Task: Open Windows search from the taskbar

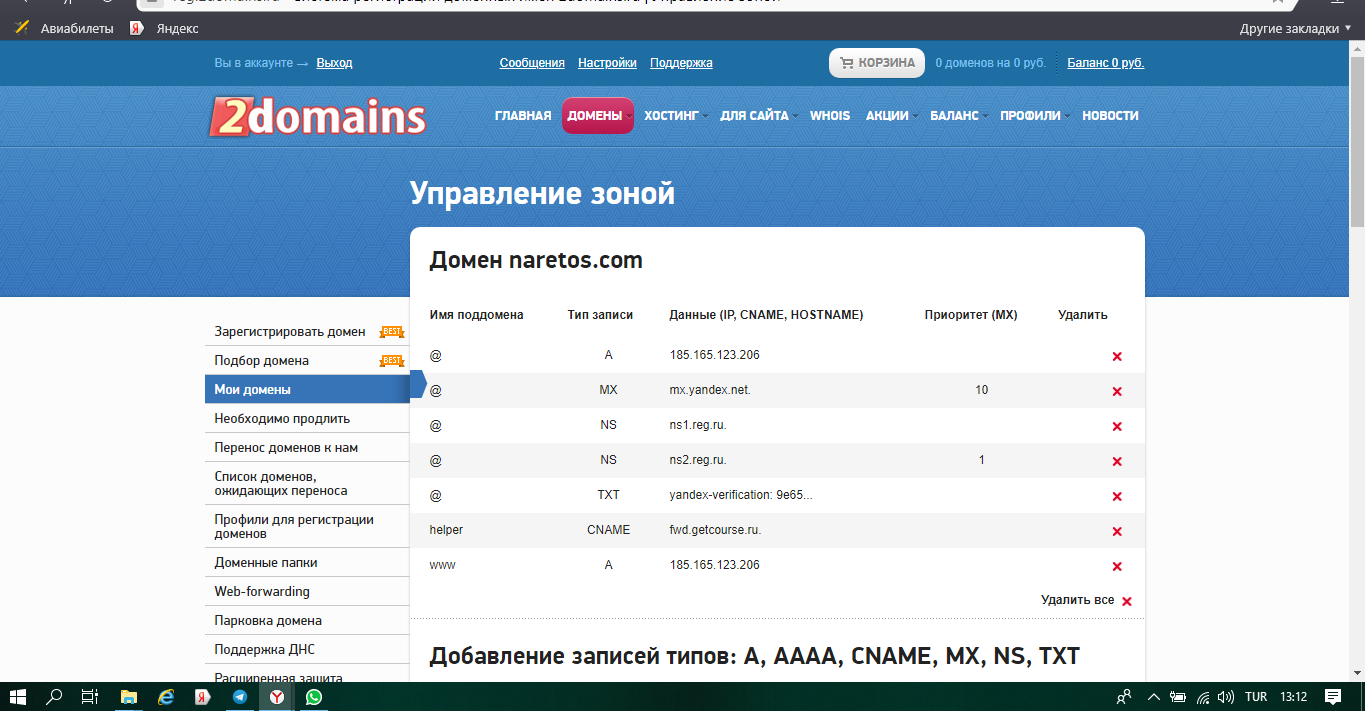Action: pos(55,697)
